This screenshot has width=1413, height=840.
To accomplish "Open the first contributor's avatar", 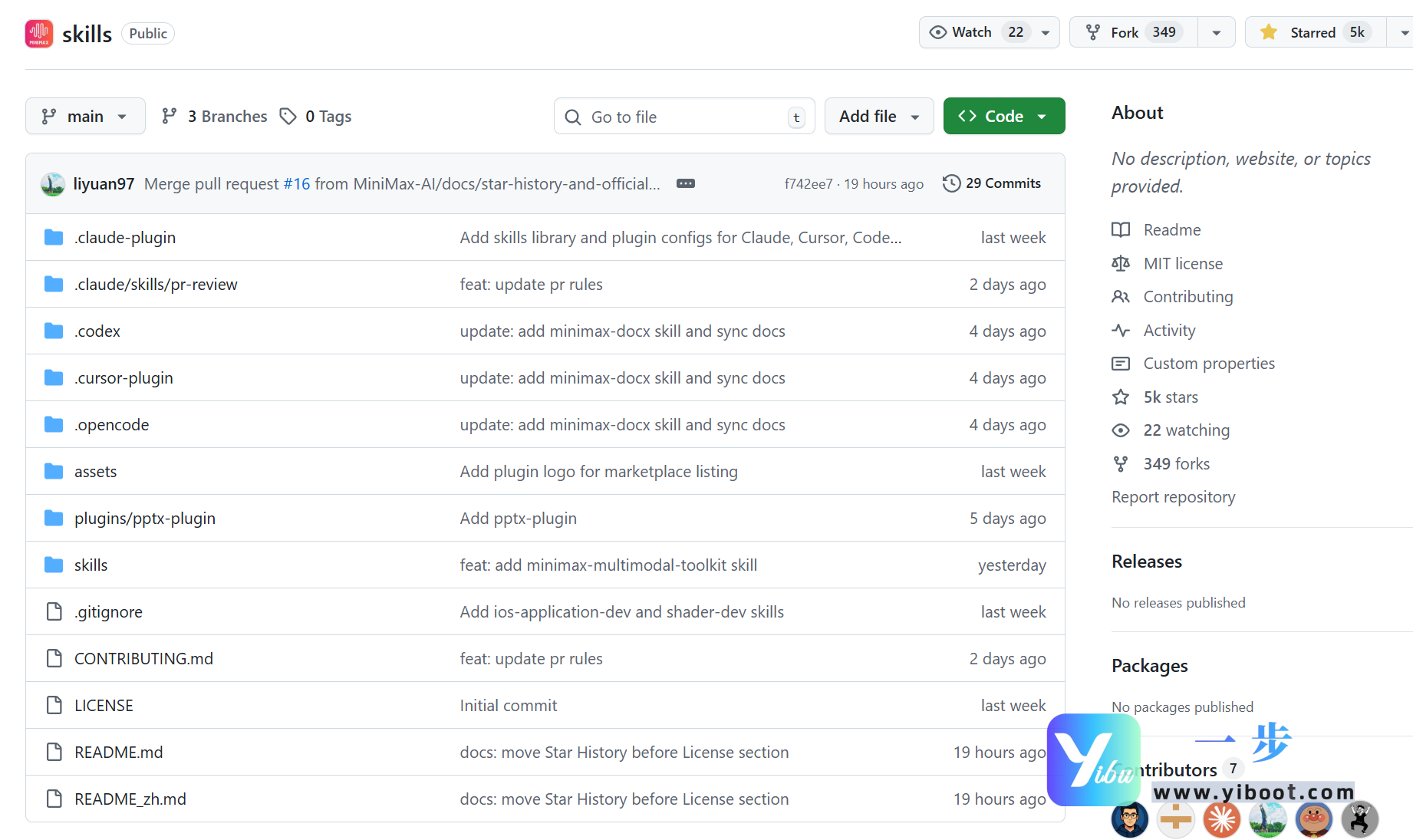I will coord(1129,819).
